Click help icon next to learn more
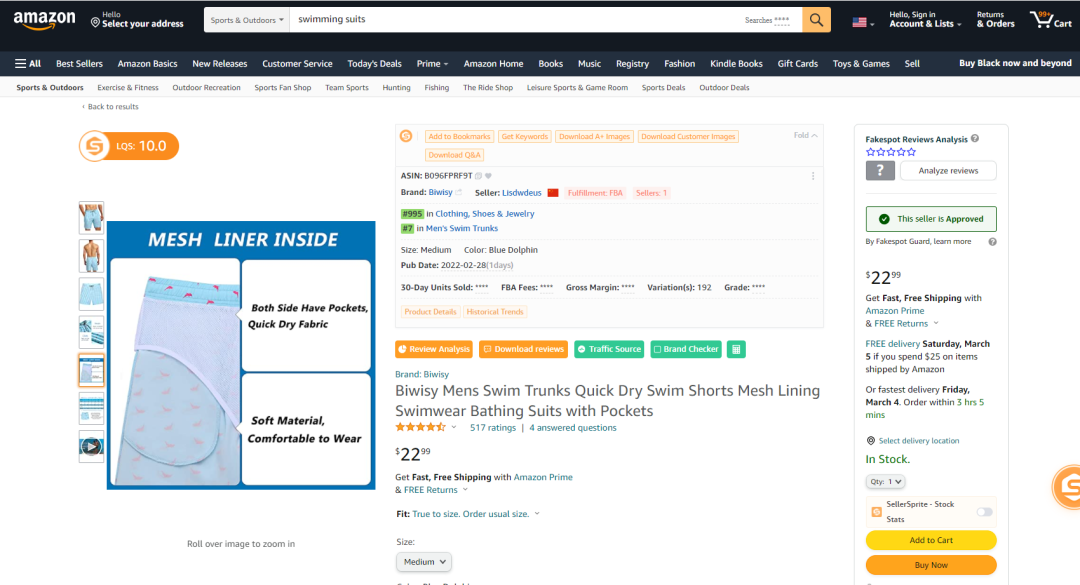This screenshot has height=585, width=1080. (x=993, y=242)
